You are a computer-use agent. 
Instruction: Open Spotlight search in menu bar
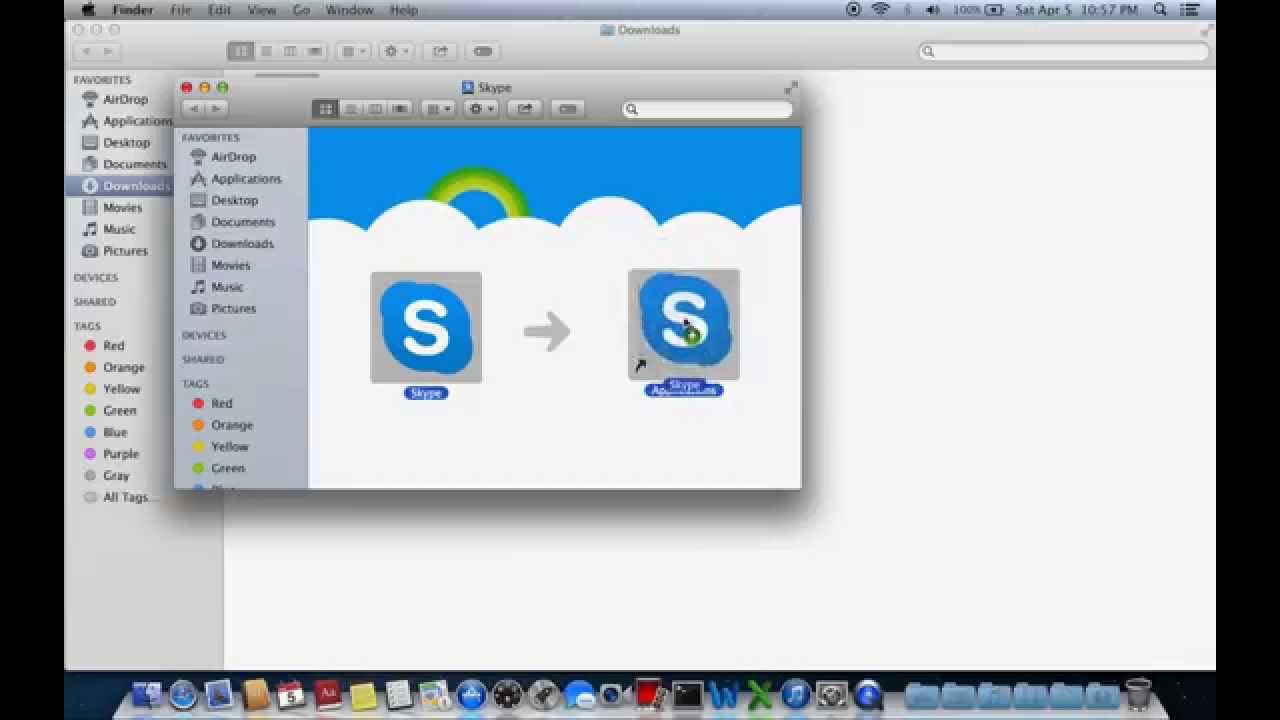pos(1160,10)
